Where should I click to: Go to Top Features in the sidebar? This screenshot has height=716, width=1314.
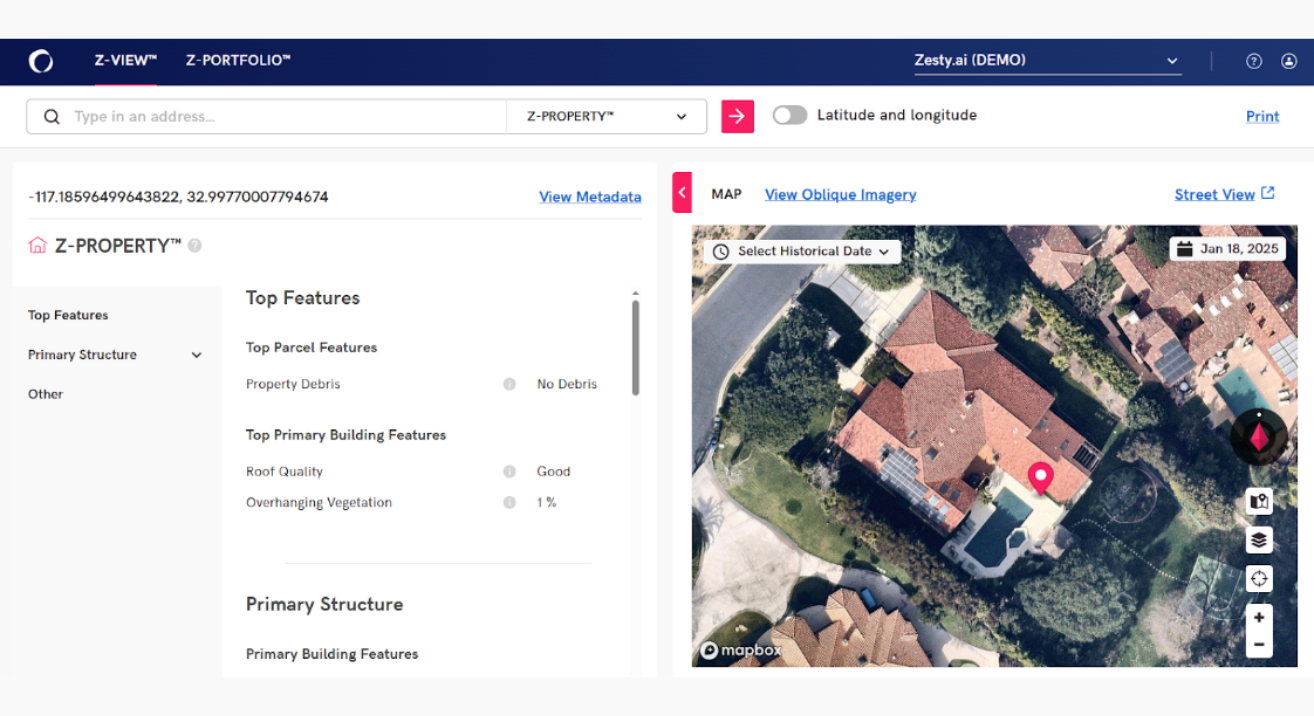pos(68,315)
